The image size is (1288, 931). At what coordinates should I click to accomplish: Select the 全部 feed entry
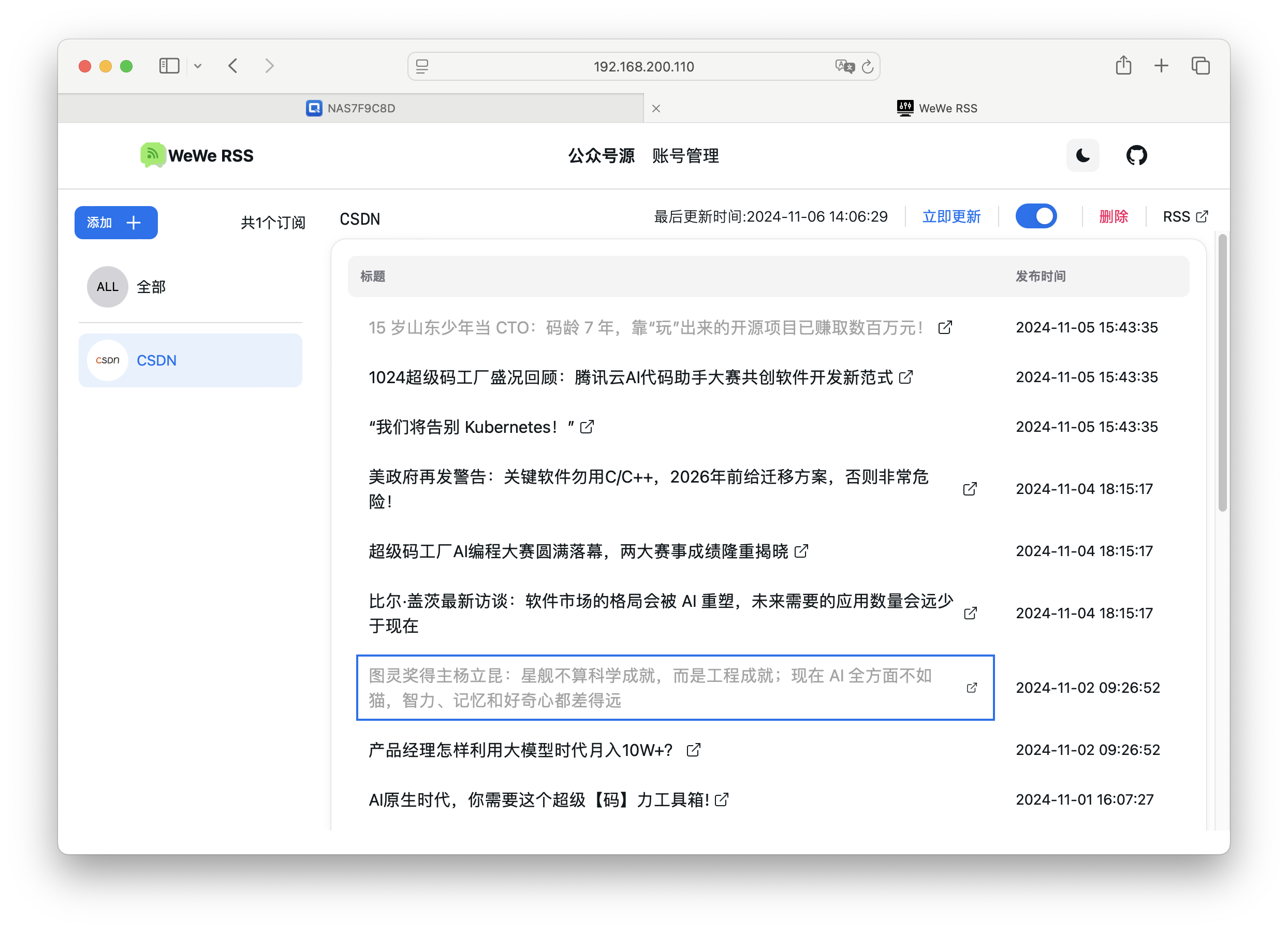pyautogui.click(x=190, y=287)
